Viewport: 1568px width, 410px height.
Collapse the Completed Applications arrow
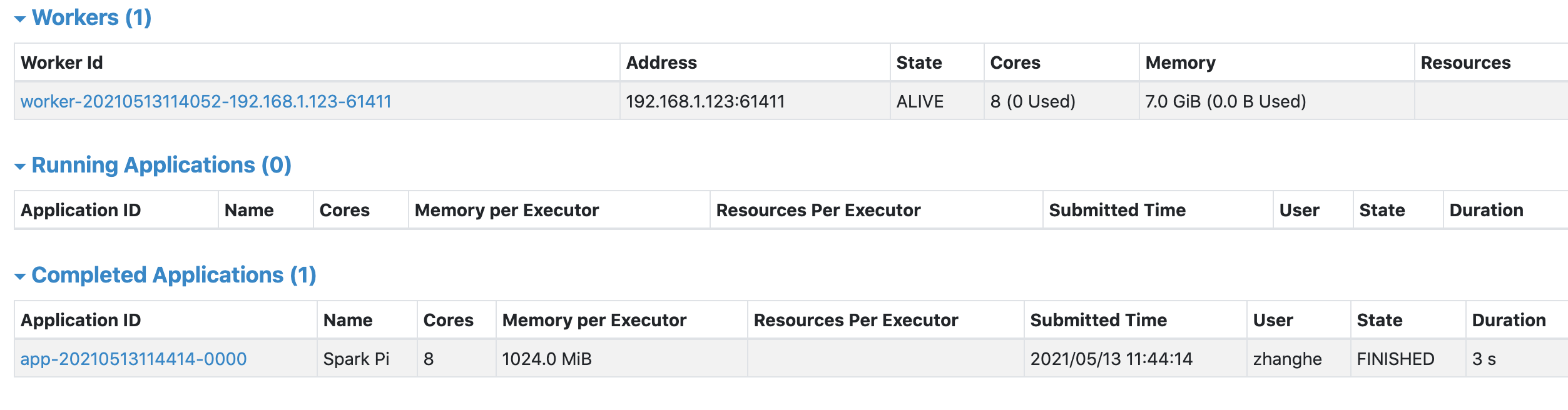20,276
